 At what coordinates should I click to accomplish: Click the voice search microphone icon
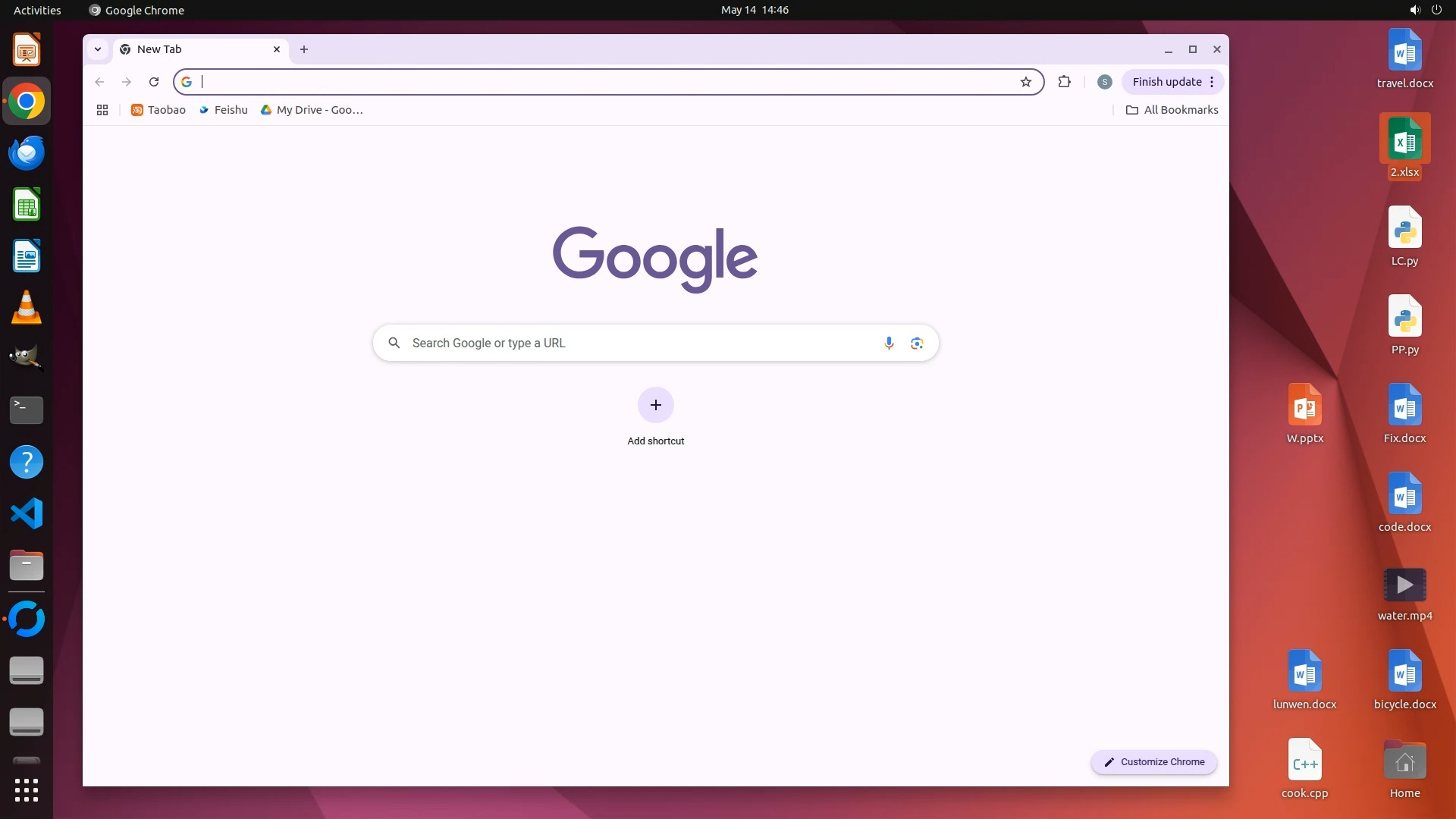tap(889, 343)
